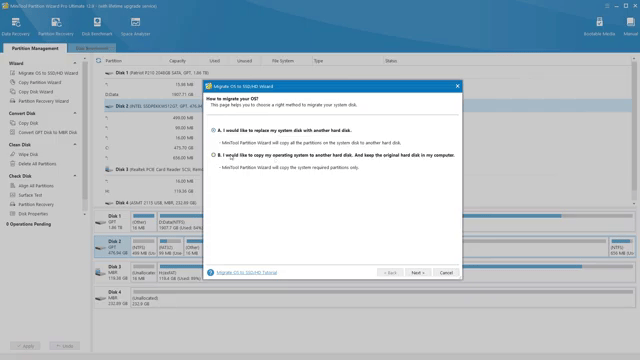Refresh the partition list icon
The image size is (640, 360).
[98, 61]
